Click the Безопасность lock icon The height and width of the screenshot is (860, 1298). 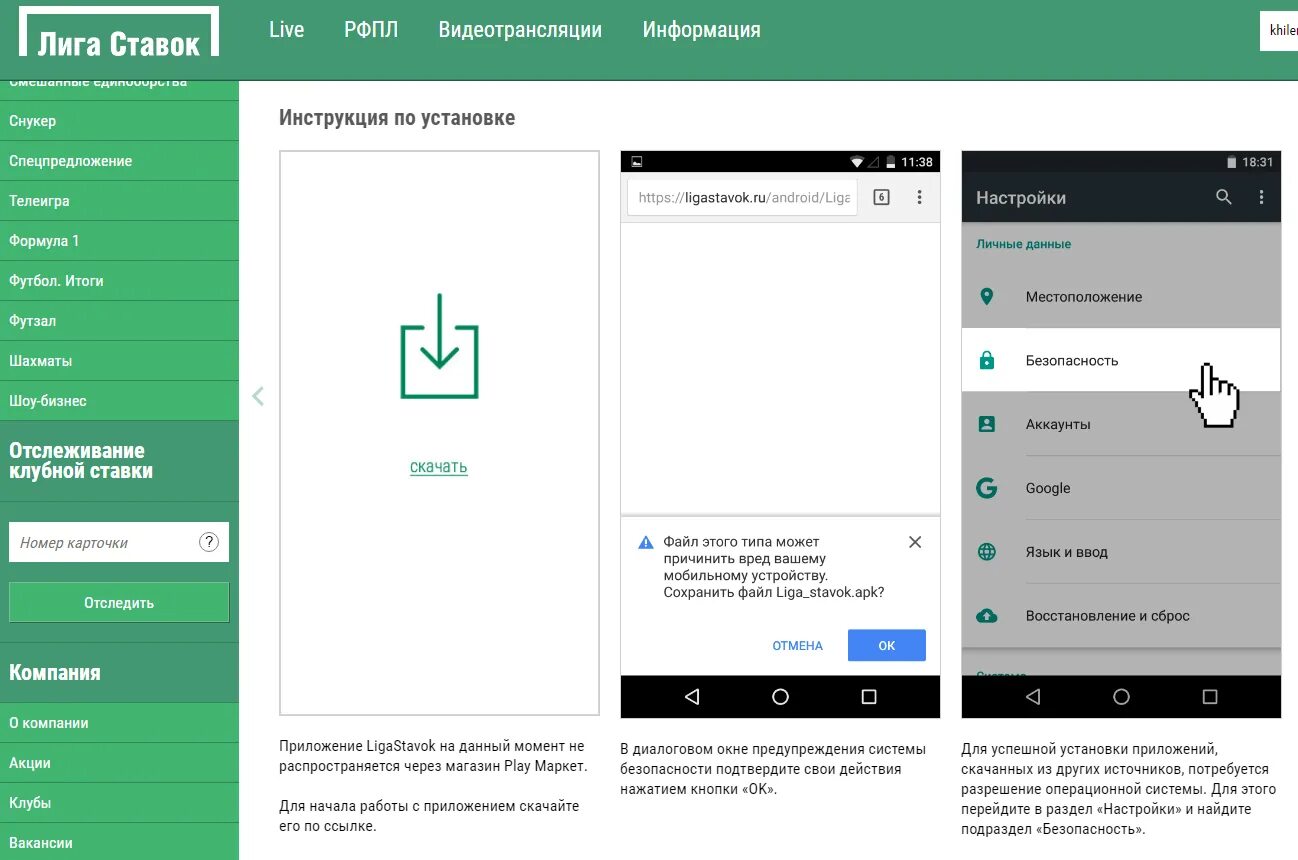(987, 360)
